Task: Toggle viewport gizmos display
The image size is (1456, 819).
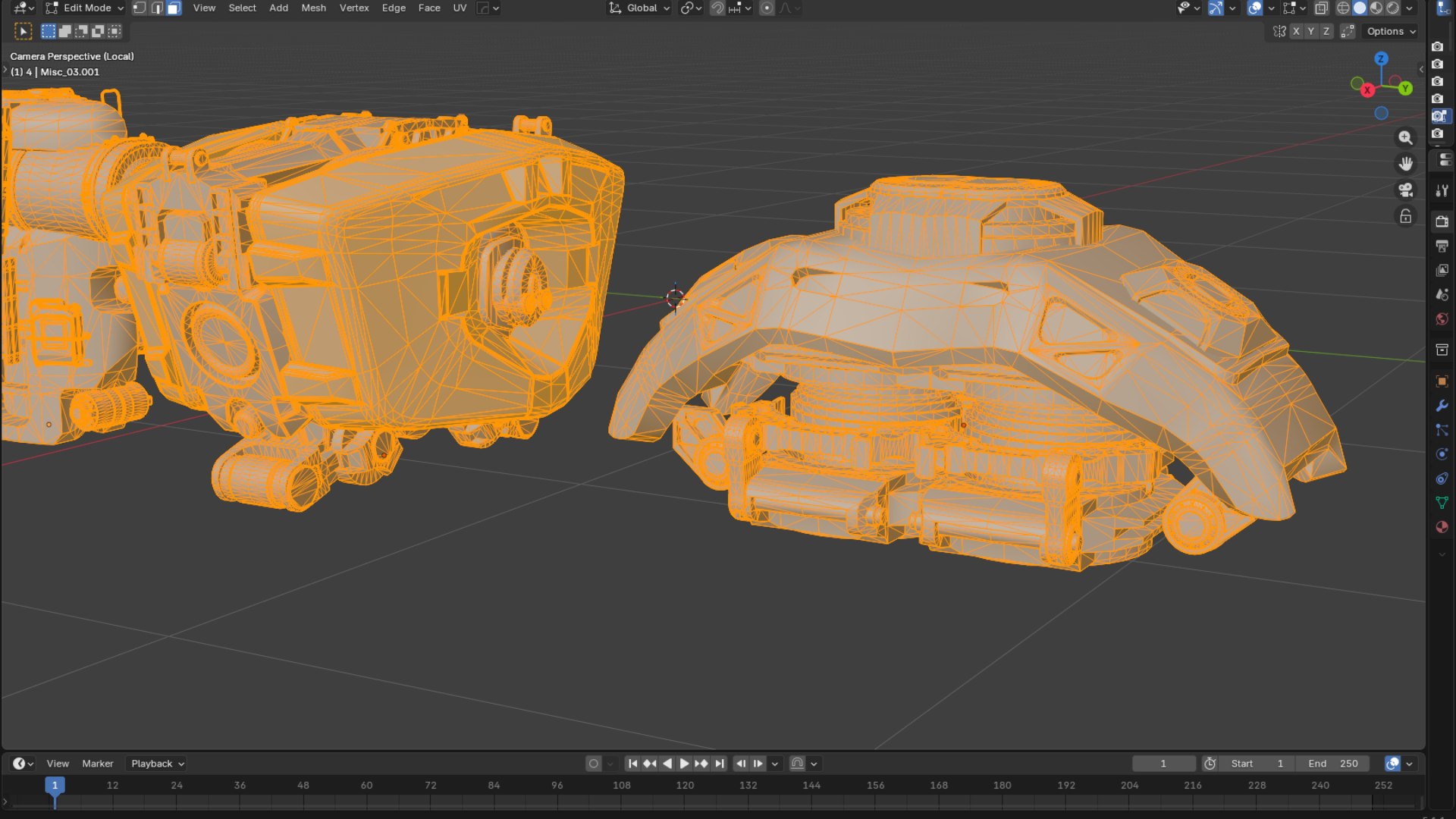Action: pyautogui.click(x=1216, y=8)
